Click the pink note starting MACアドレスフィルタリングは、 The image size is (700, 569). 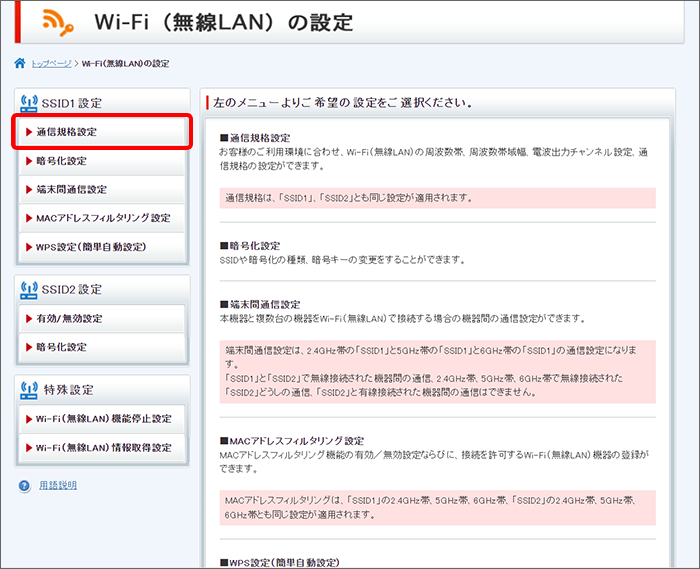tap(438, 508)
